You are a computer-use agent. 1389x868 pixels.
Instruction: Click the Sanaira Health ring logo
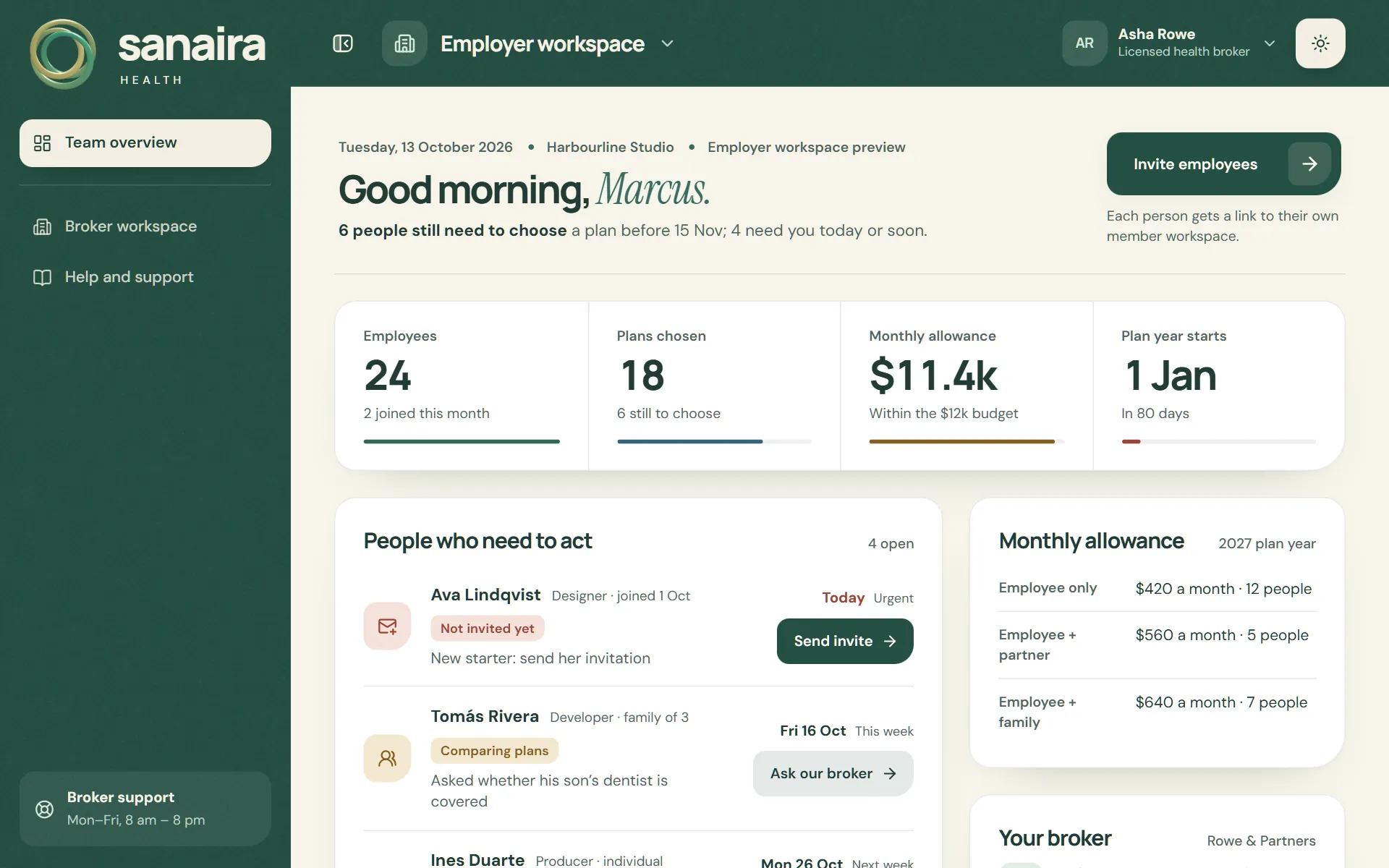tap(63, 54)
